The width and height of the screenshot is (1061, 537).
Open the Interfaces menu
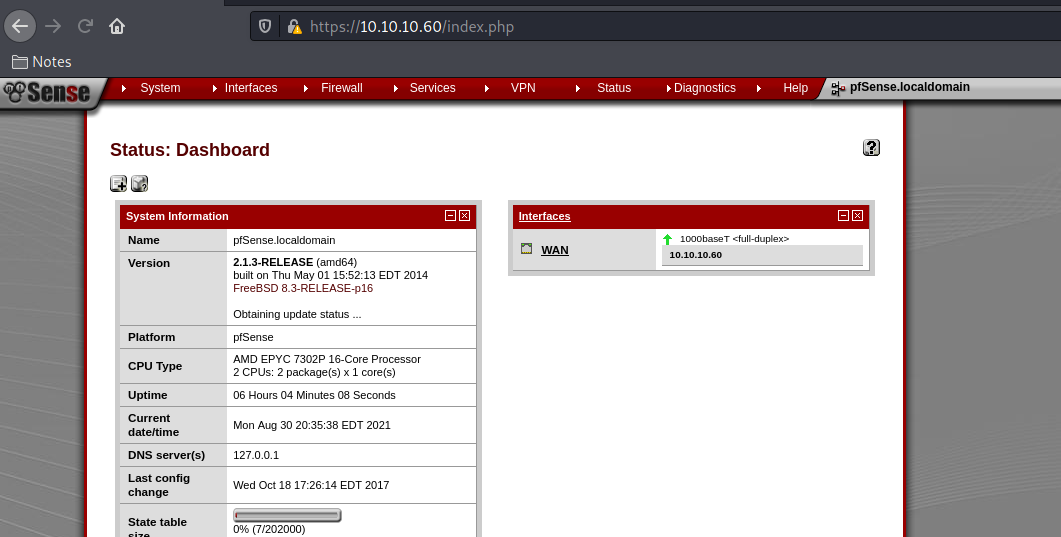click(251, 88)
